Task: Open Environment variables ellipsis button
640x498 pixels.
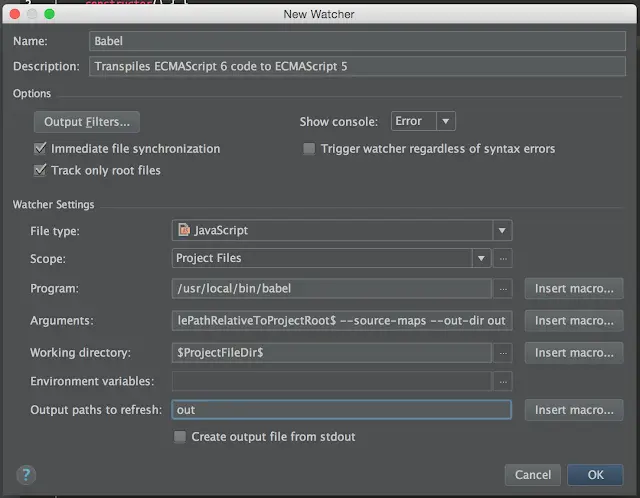Action: 503,381
